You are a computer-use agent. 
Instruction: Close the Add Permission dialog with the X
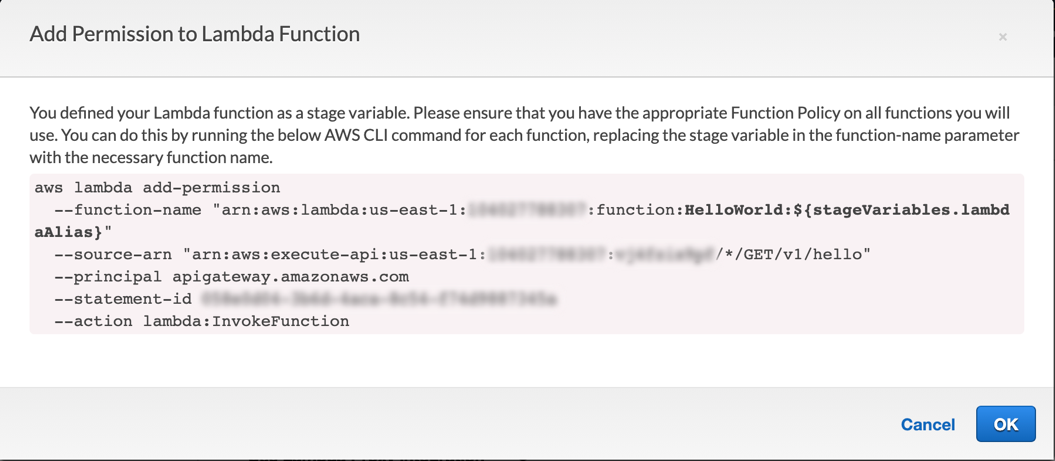pos(1002,37)
